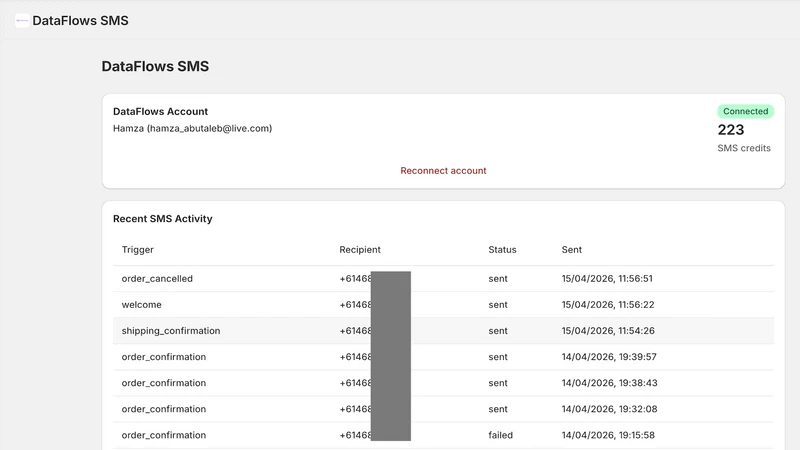Click sent status in welcome row
The height and width of the screenshot is (450, 800).
(497, 305)
